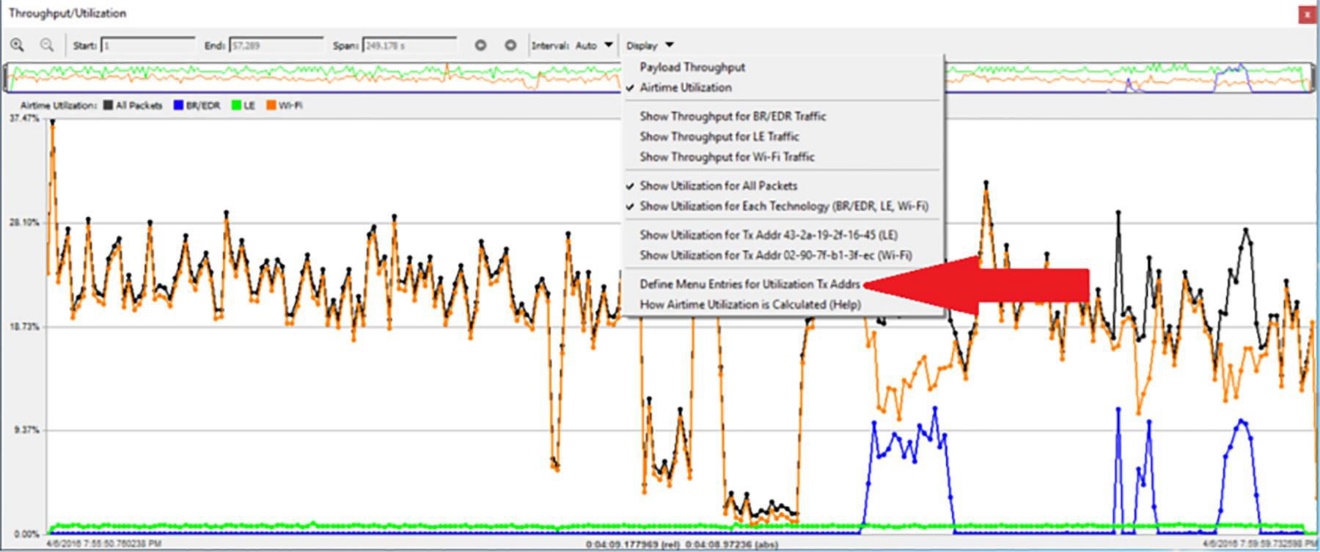This screenshot has width=1320, height=552.
Task: Click the 28.10% y-axis label
Action: coord(23,223)
